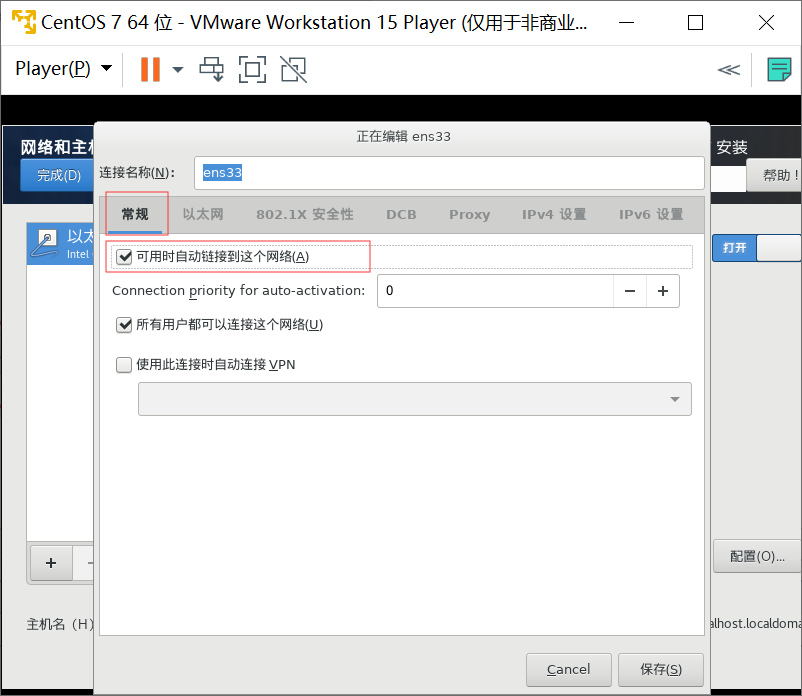Click Send Ctrl+Alt+Del toolbar icon

pos(211,69)
